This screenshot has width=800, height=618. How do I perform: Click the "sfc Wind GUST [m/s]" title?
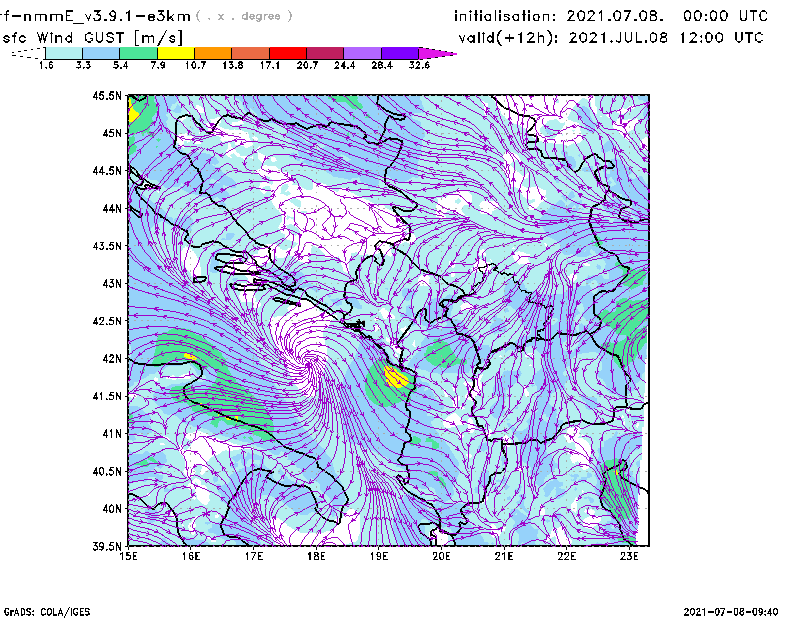pos(92,38)
